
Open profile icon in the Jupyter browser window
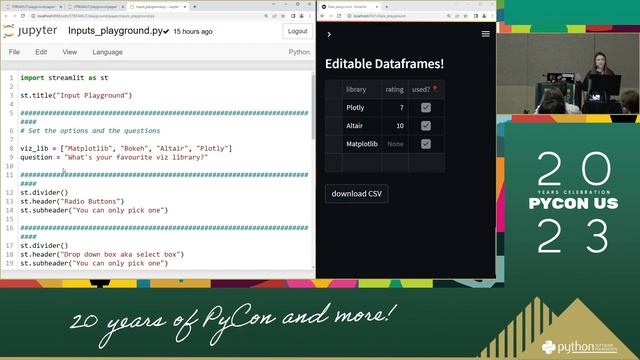click(301, 16)
